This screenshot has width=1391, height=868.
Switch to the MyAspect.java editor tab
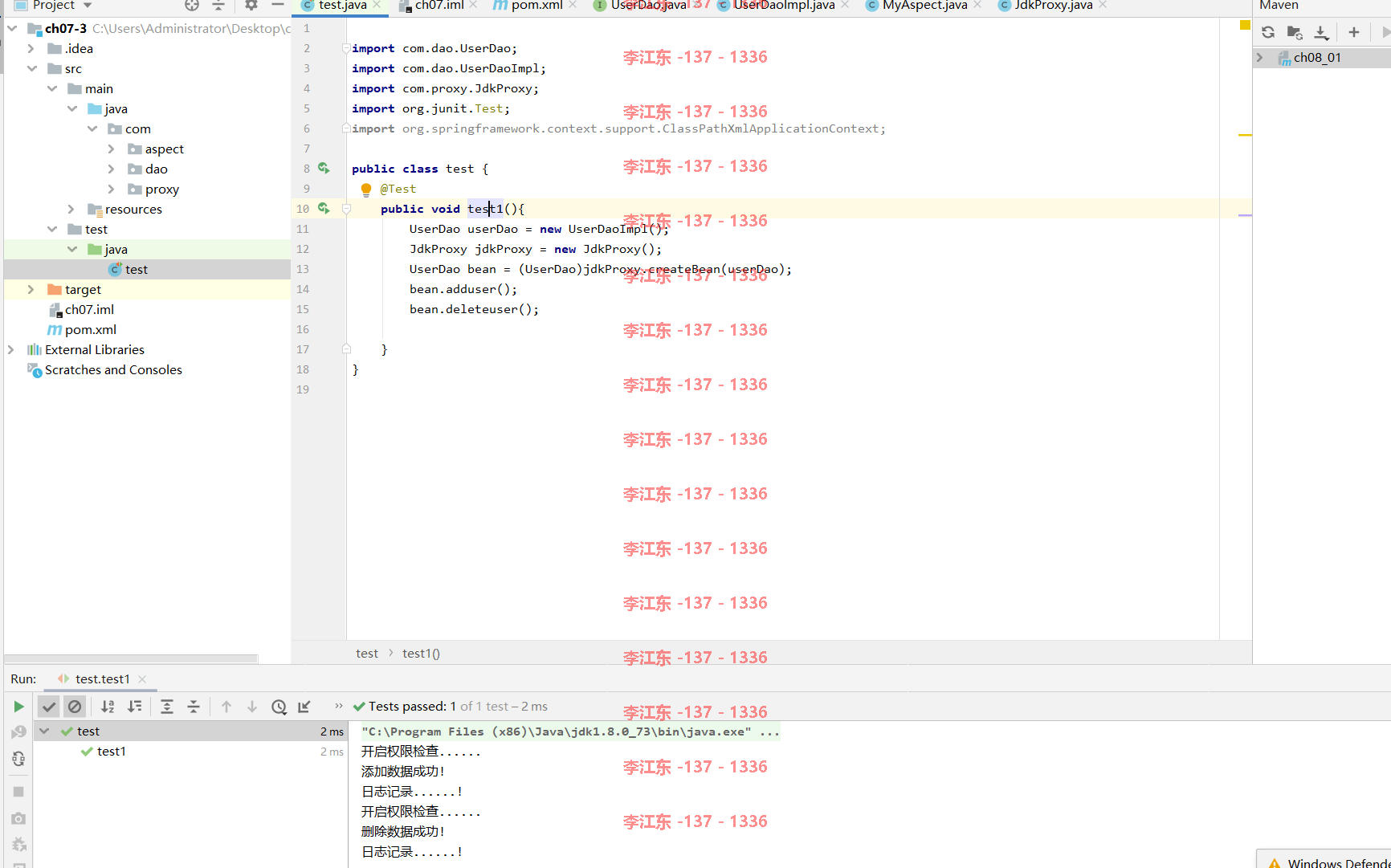point(924,6)
